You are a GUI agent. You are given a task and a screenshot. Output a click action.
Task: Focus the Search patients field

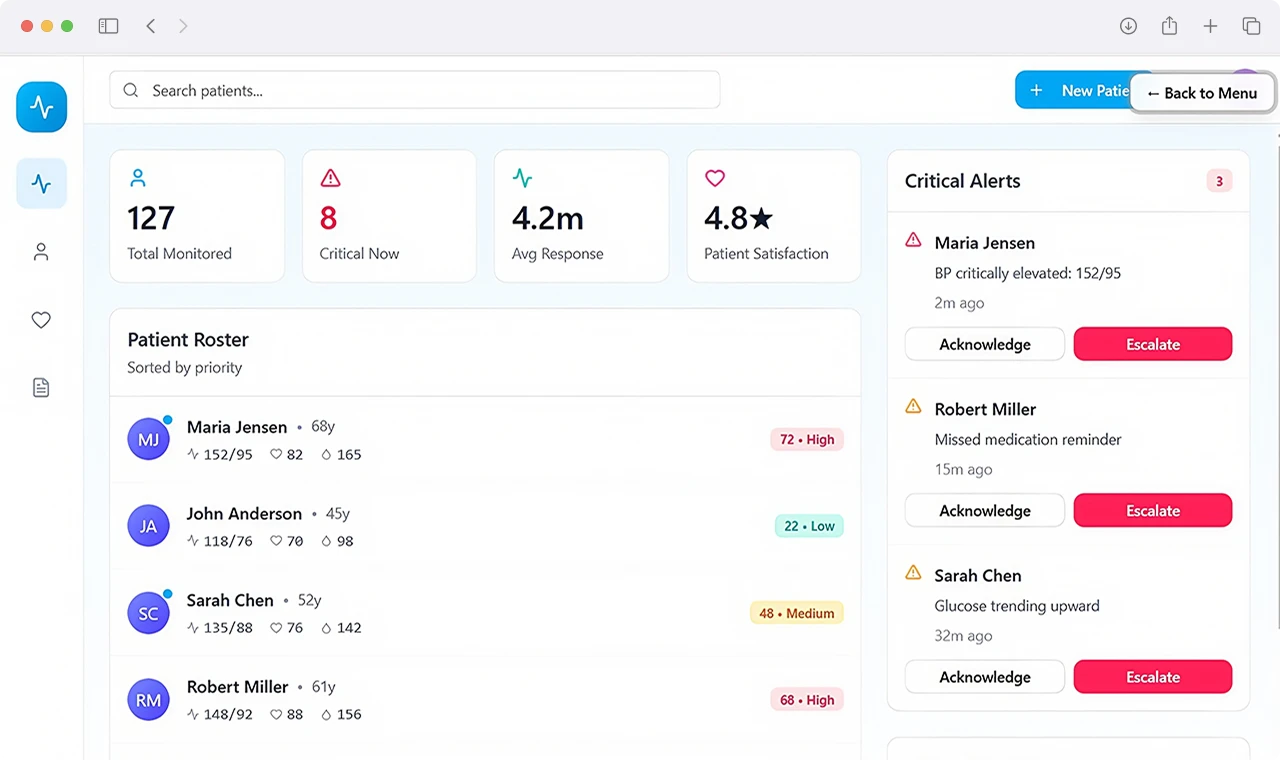click(x=415, y=90)
